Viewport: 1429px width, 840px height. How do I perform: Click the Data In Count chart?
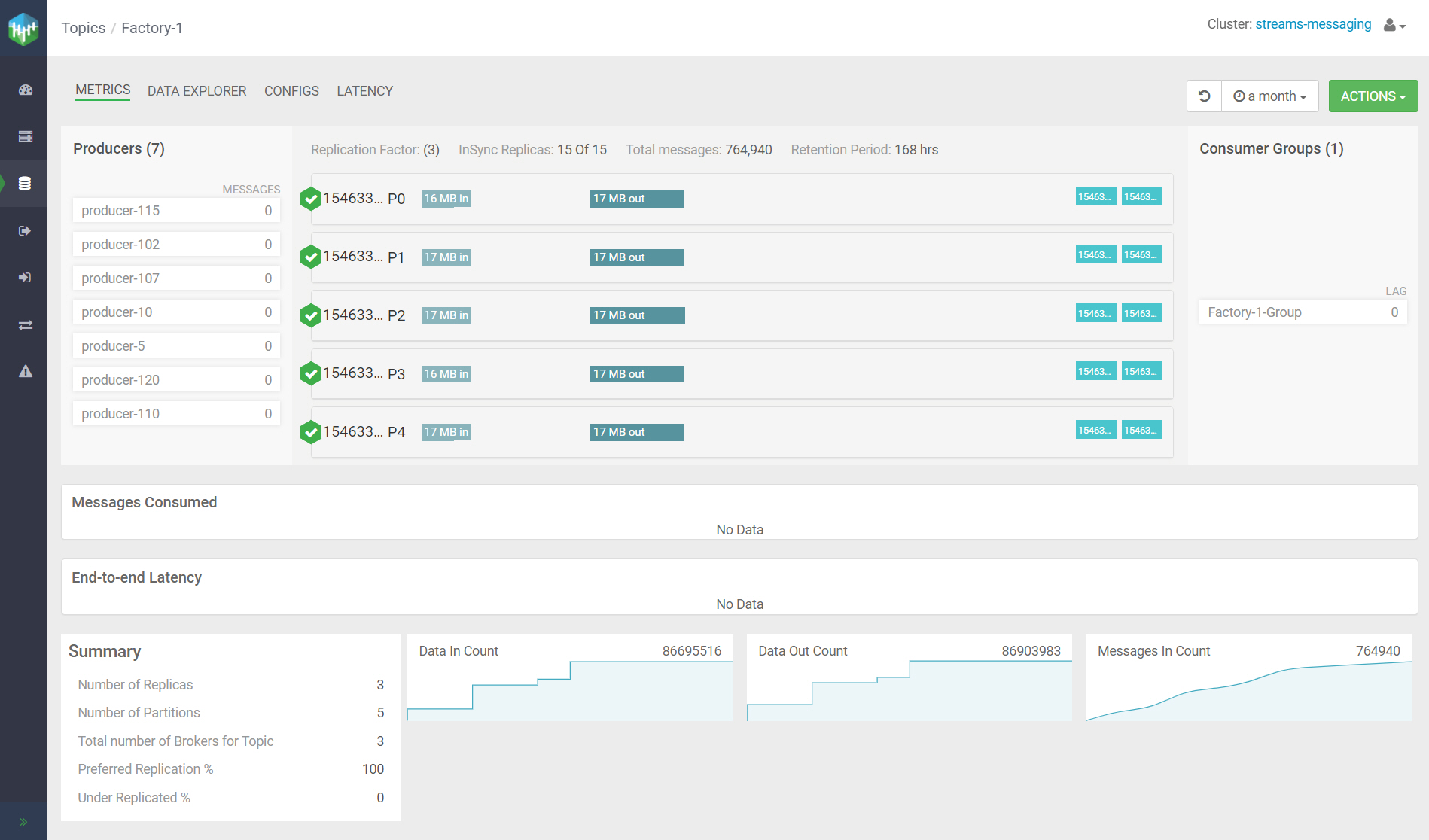(570, 677)
